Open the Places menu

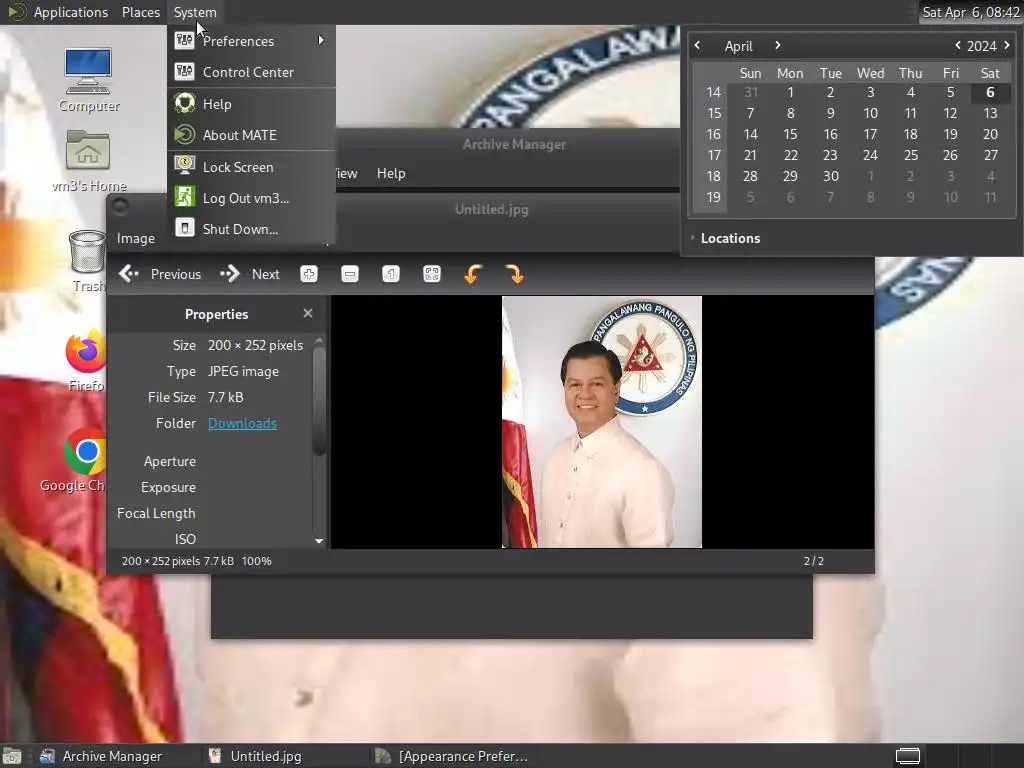tap(140, 12)
